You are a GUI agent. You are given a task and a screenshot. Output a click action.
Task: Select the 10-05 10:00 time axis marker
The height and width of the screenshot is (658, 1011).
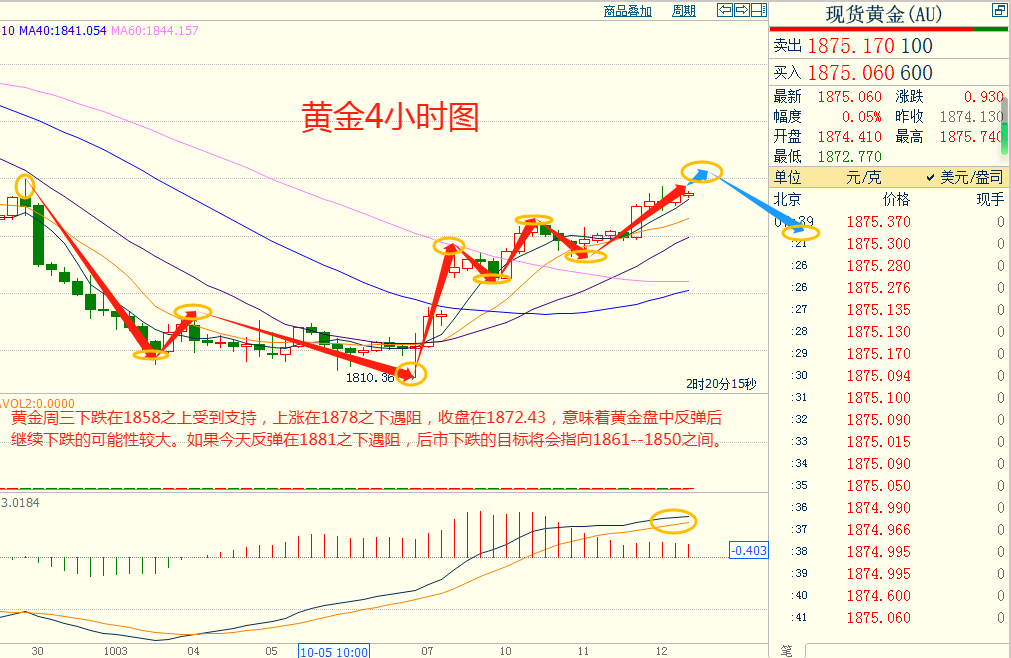(333, 651)
